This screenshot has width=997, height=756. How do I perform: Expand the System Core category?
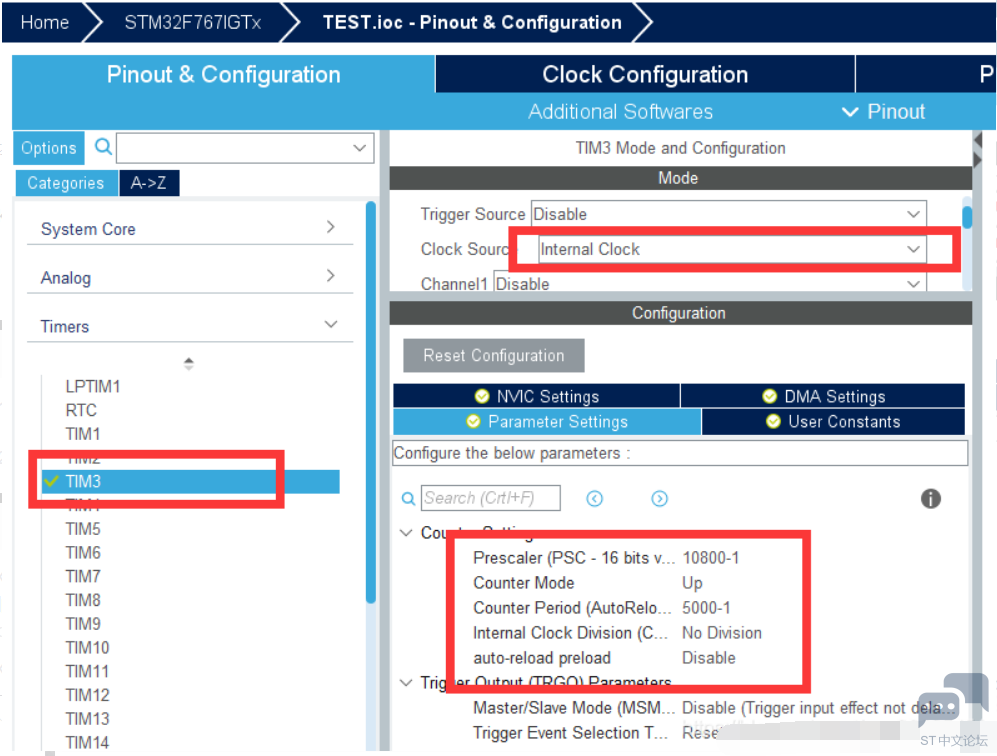(189, 228)
